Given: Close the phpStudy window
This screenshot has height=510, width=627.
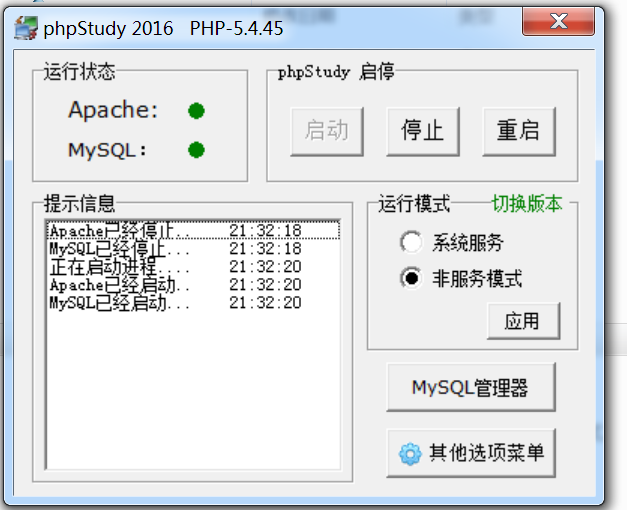Looking at the screenshot, I should (558, 22).
